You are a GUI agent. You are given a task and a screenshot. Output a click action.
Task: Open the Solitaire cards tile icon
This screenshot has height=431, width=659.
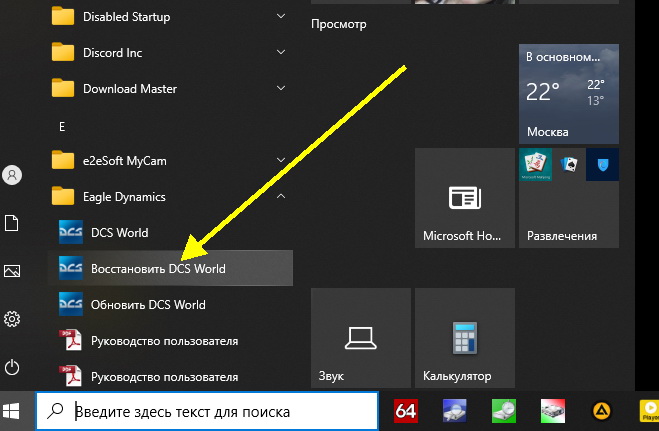tap(569, 165)
